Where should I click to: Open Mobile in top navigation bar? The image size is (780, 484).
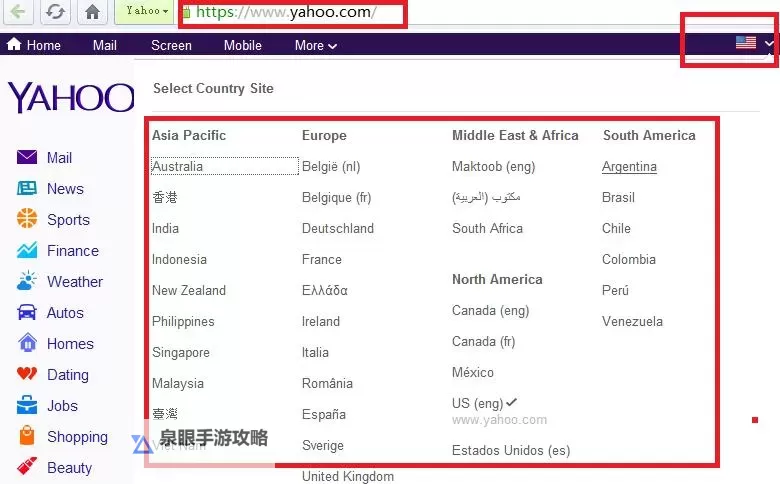[243, 45]
